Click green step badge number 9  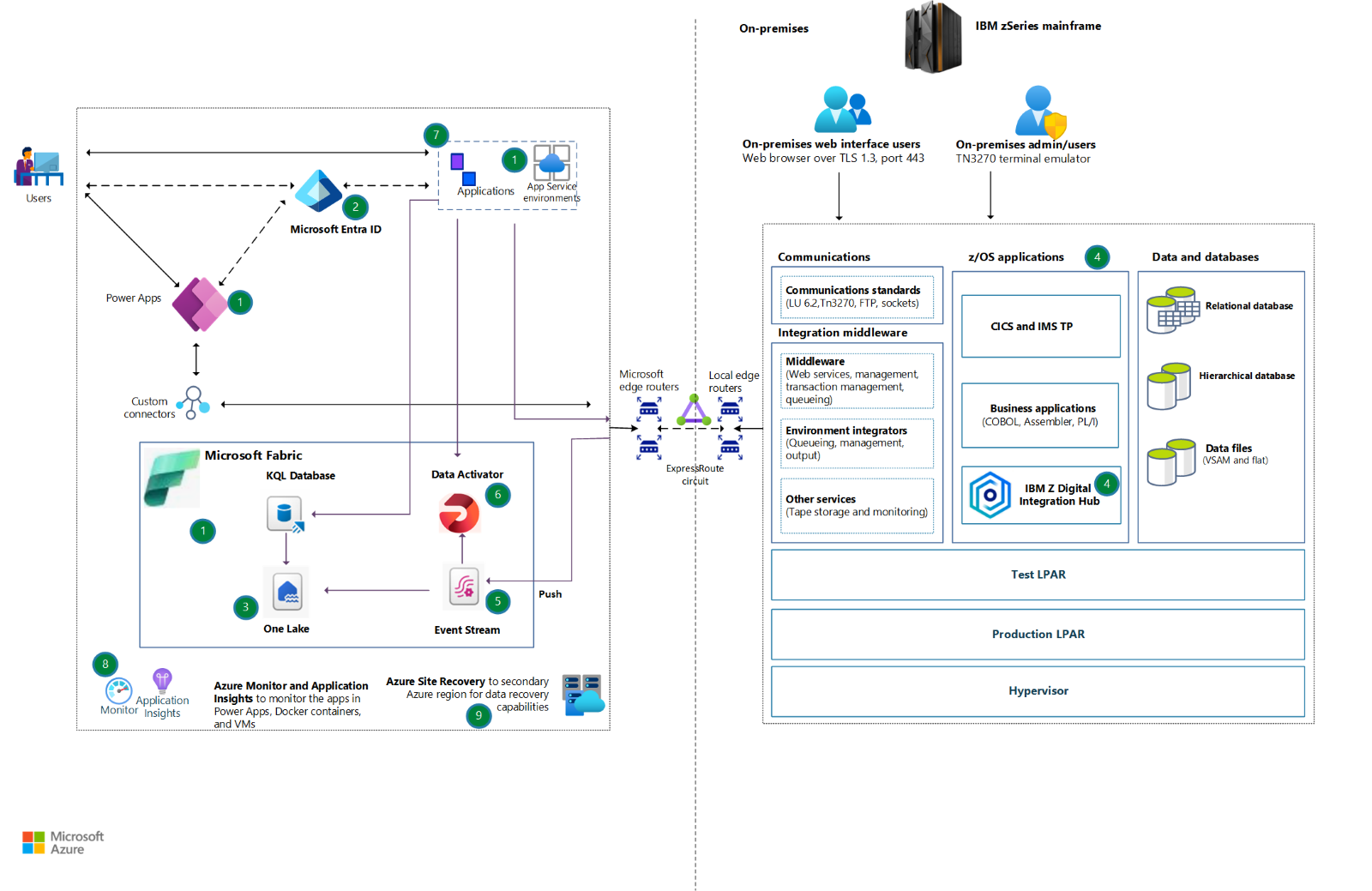[x=478, y=716]
